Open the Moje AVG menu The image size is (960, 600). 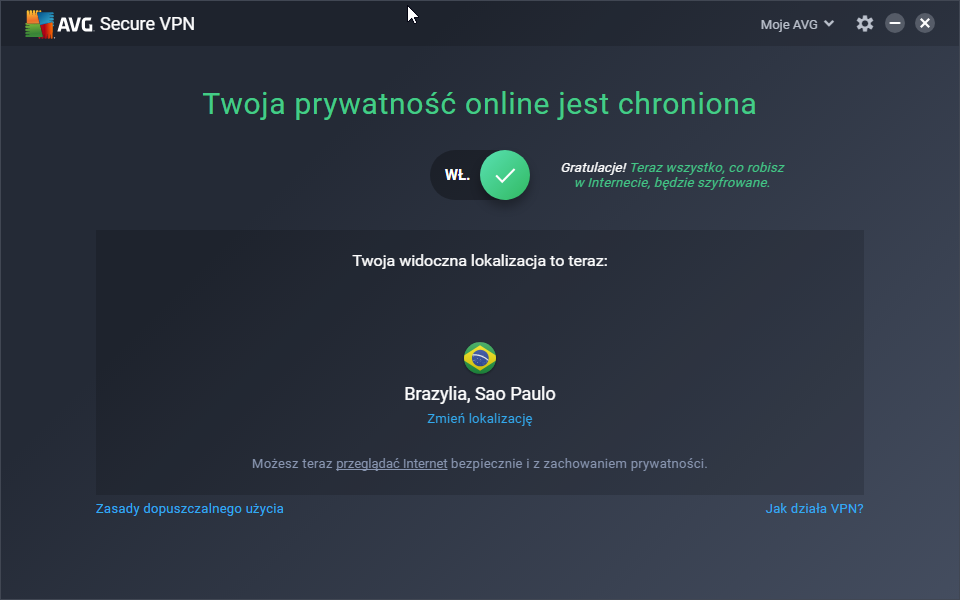click(789, 24)
